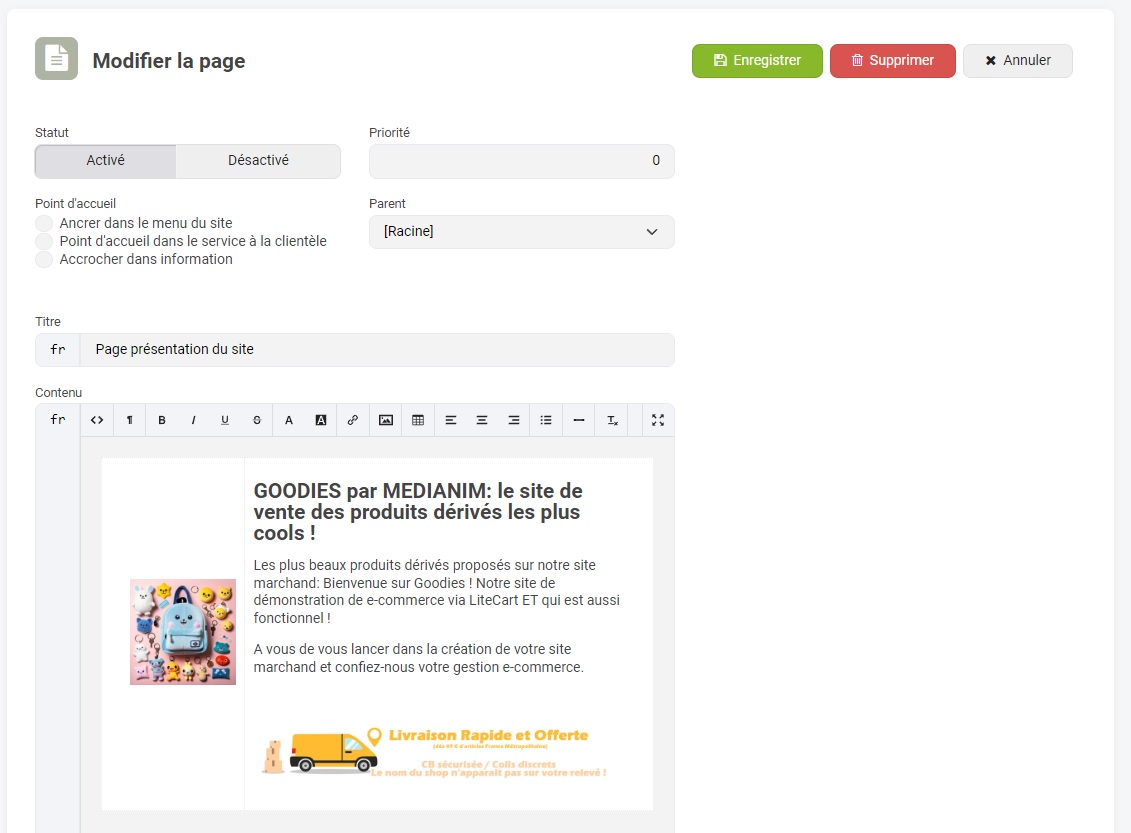The width and height of the screenshot is (1131, 833).
Task: Align text to the left
Action: pyautogui.click(x=451, y=420)
